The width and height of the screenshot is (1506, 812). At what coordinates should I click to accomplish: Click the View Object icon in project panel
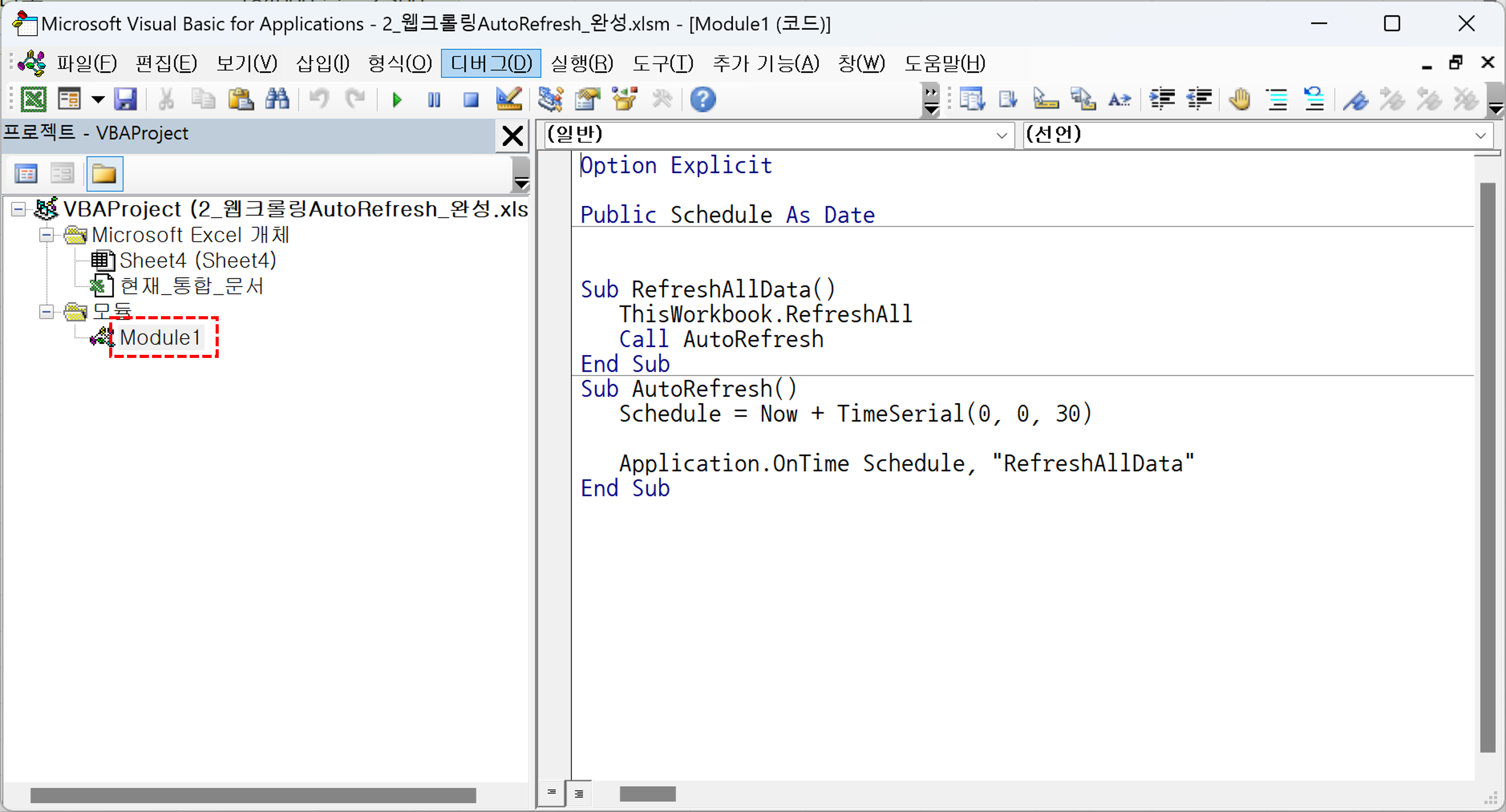tap(62, 173)
